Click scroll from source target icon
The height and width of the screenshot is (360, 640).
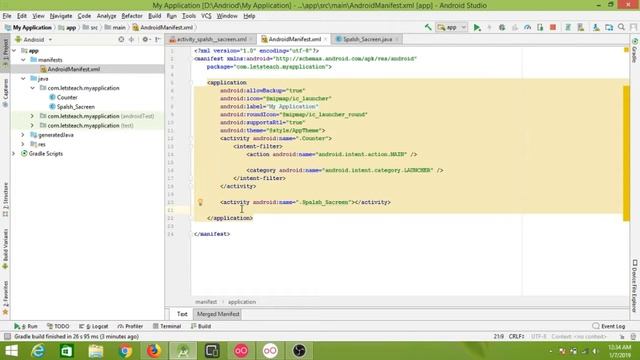pos(121,40)
